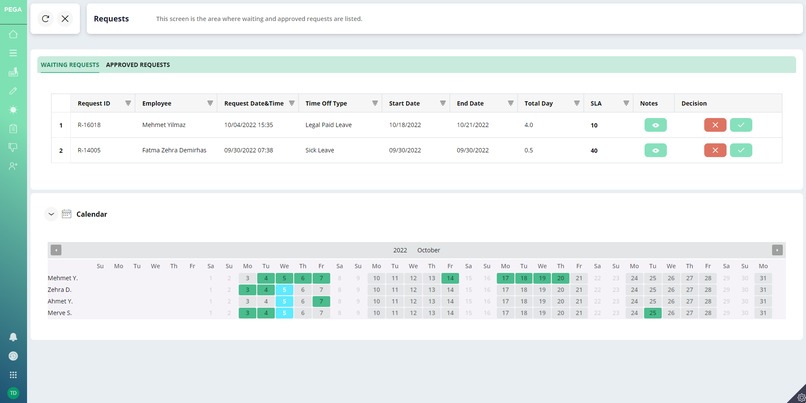This screenshot has height=403, width=806.
Task: Click end date 10/21/2022
Action: pyautogui.click(x=473, y=125)
